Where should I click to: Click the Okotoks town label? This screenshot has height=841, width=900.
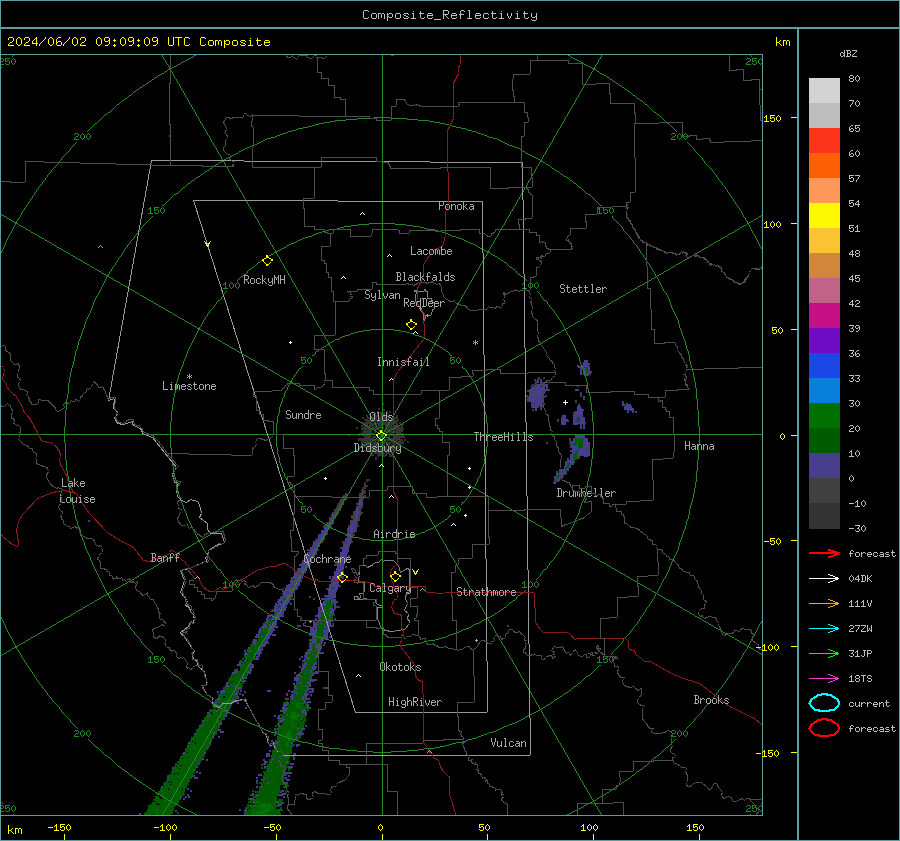400,667
